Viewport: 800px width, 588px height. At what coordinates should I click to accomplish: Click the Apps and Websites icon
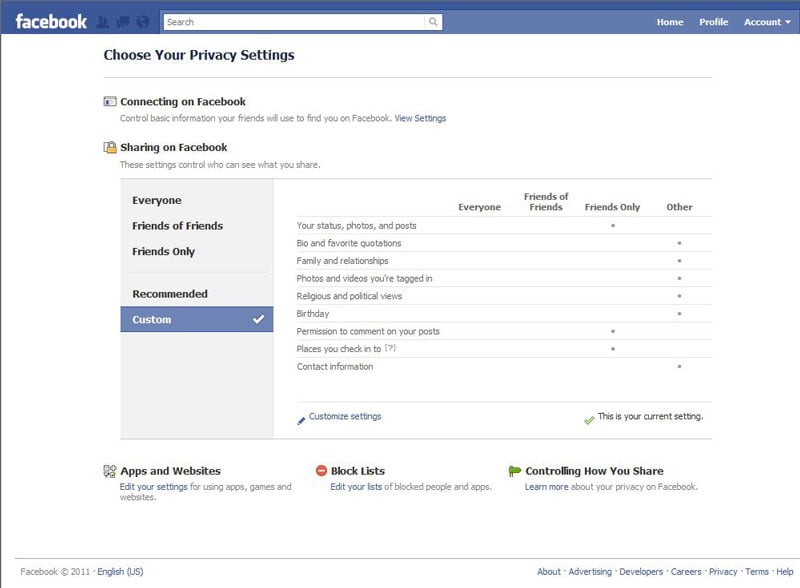[110, 471]
